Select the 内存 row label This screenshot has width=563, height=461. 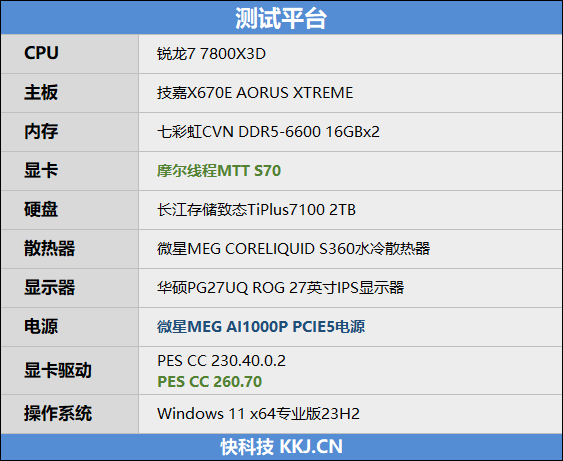tap(41, 131)
